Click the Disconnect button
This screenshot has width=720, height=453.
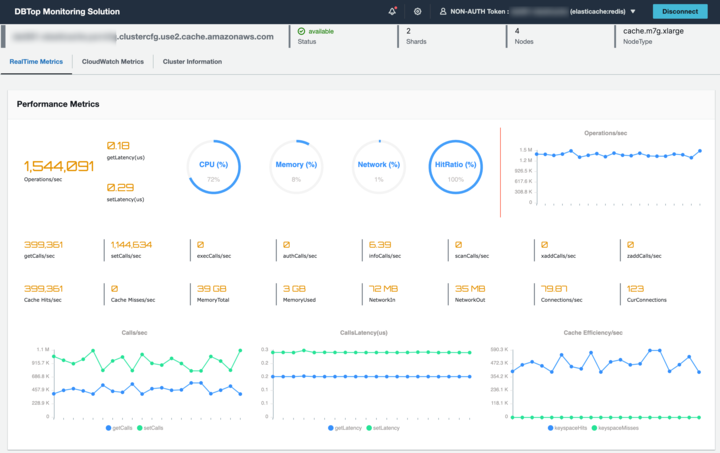click(x=680, y=11)
